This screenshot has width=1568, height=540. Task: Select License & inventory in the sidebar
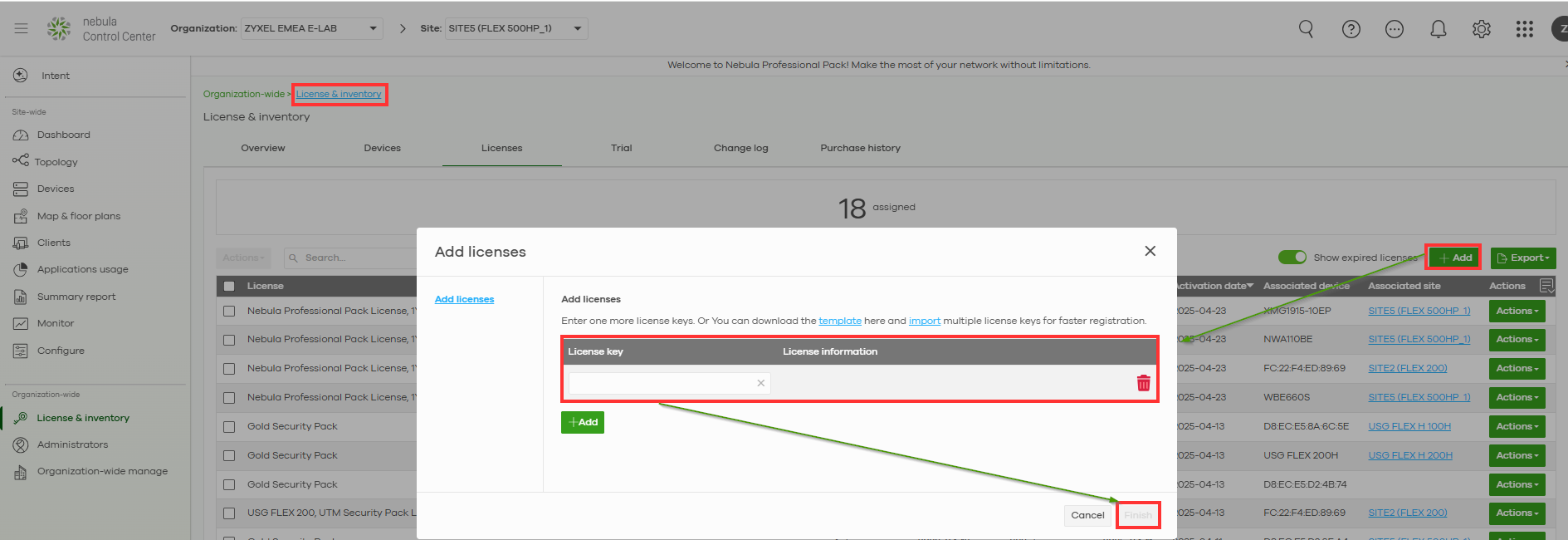(83, 418)
